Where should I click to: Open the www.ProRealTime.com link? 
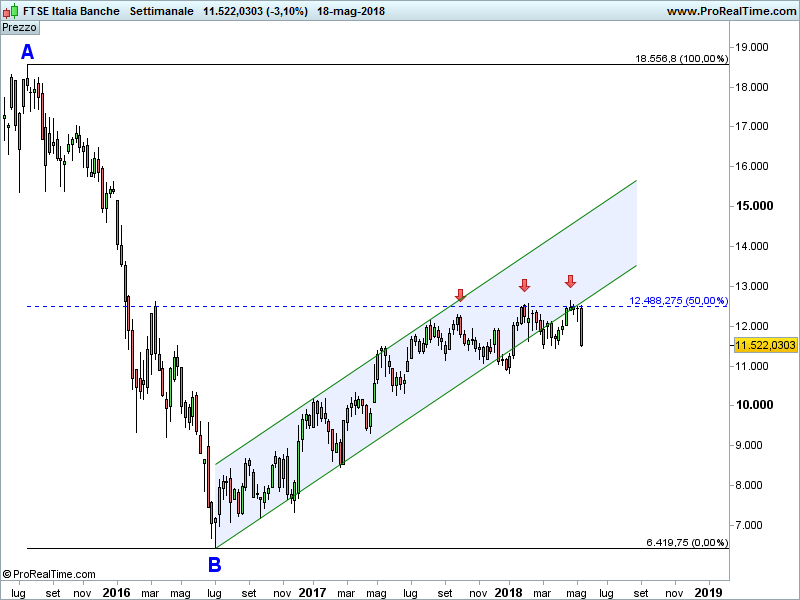coord(731,11)
